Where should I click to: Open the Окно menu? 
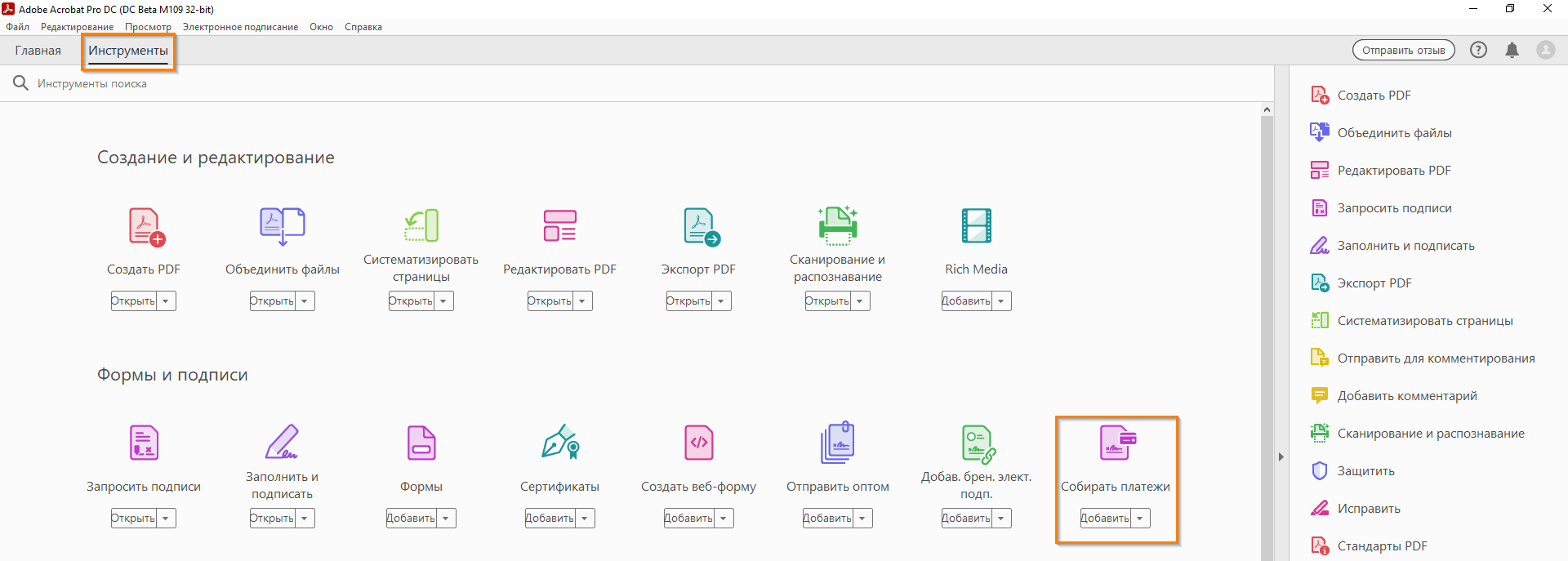(x=321, y=27)
